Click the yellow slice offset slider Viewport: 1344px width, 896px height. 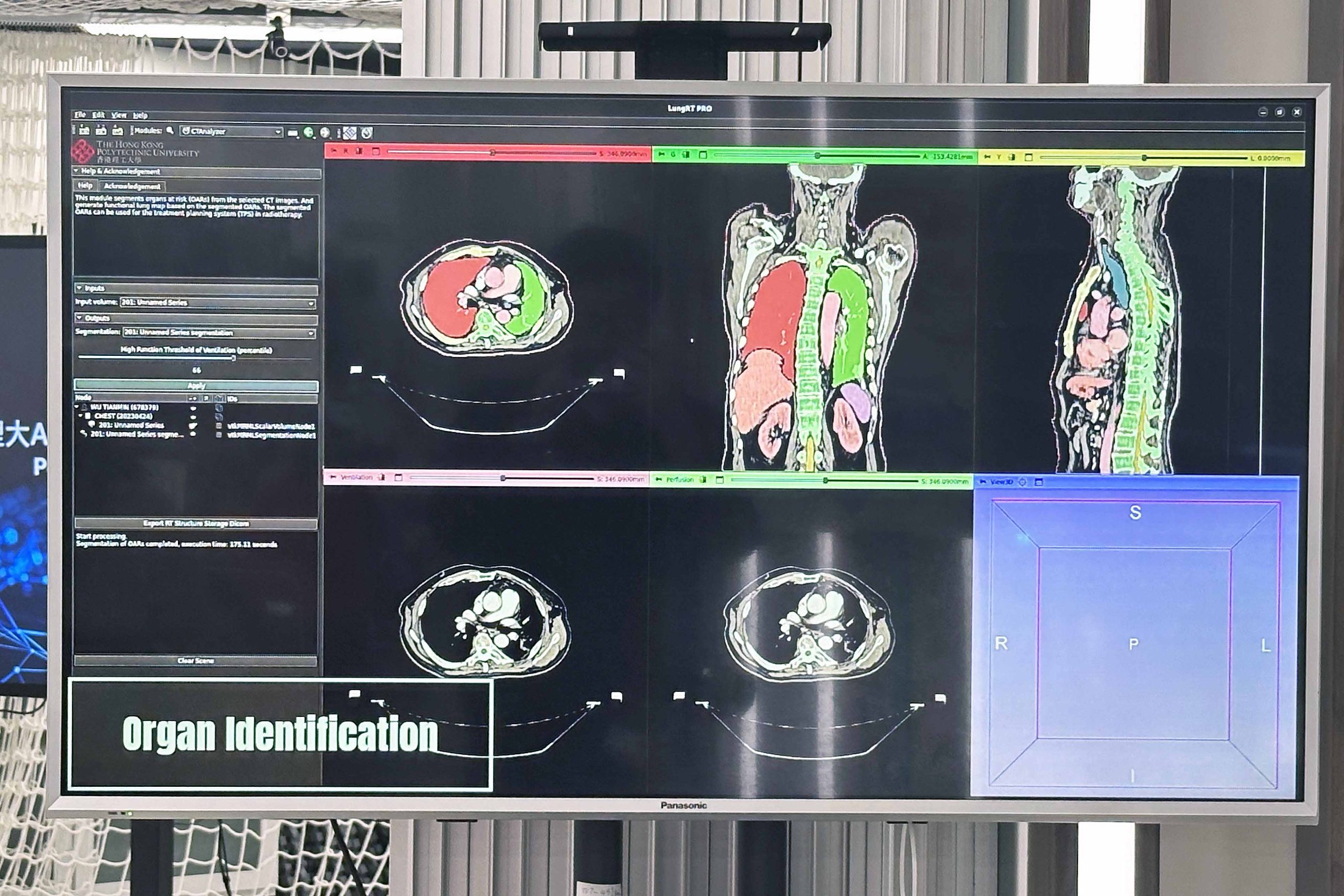click(1144, 157)
